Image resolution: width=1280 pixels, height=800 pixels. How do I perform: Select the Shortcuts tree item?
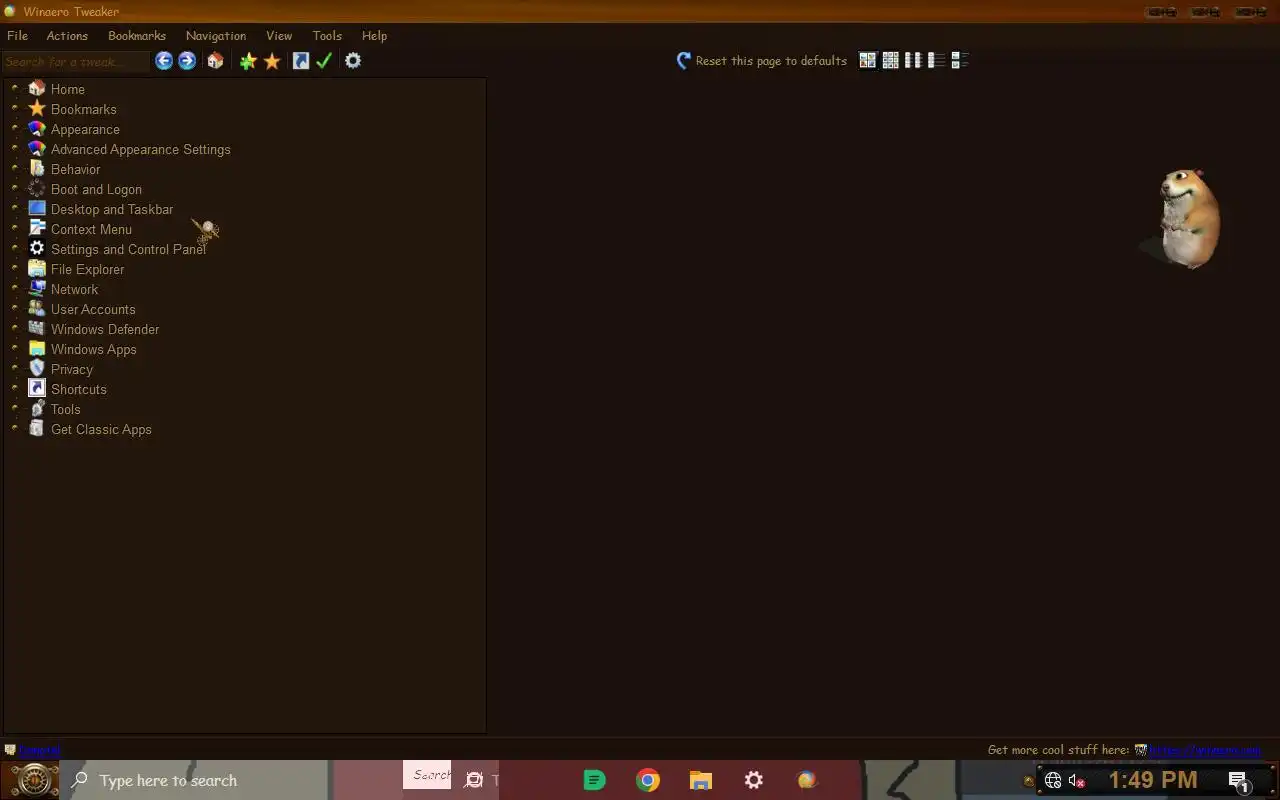pyautogui.click(x=78, y=389)
